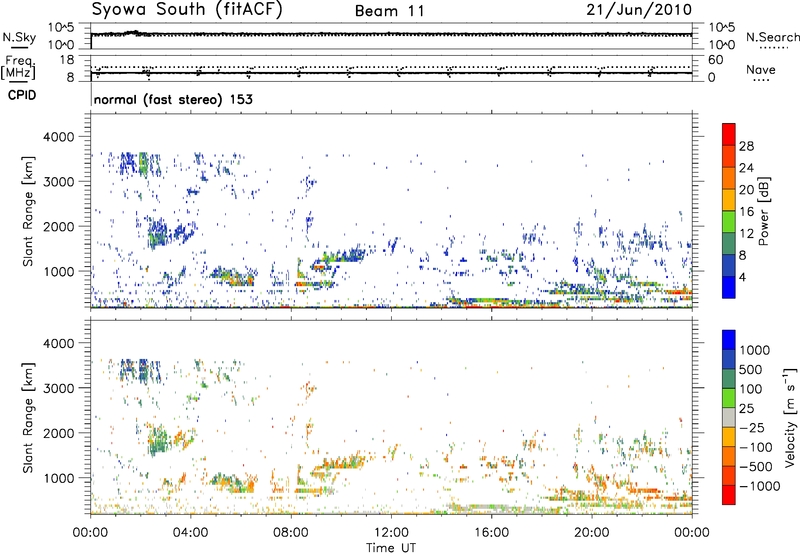Click the 'Syowa South (fitACF)' title
The width and height of the screenshot is (800, 554).
[x=187, y=10]
